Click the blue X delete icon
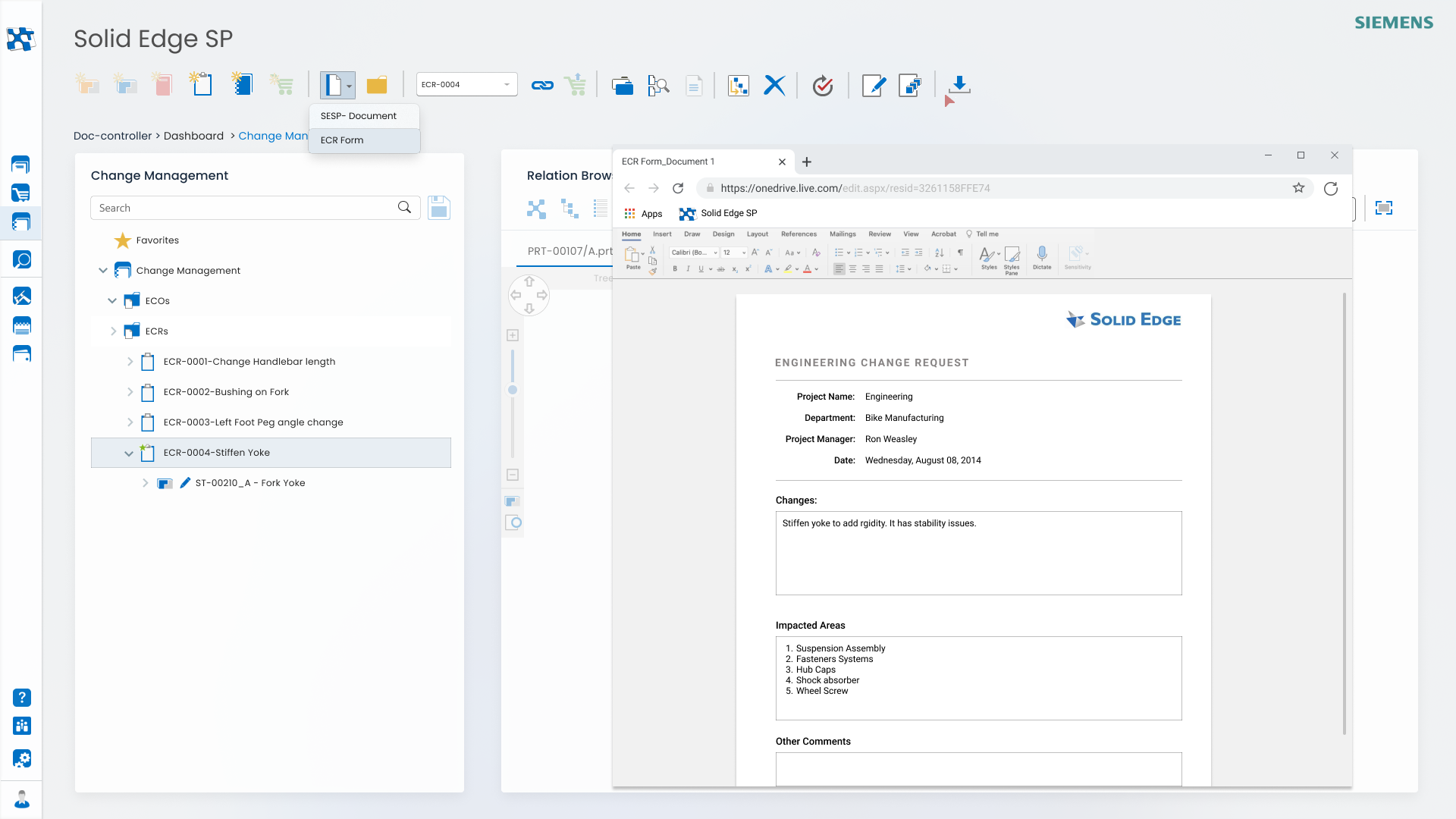 (x=774, y=85)
